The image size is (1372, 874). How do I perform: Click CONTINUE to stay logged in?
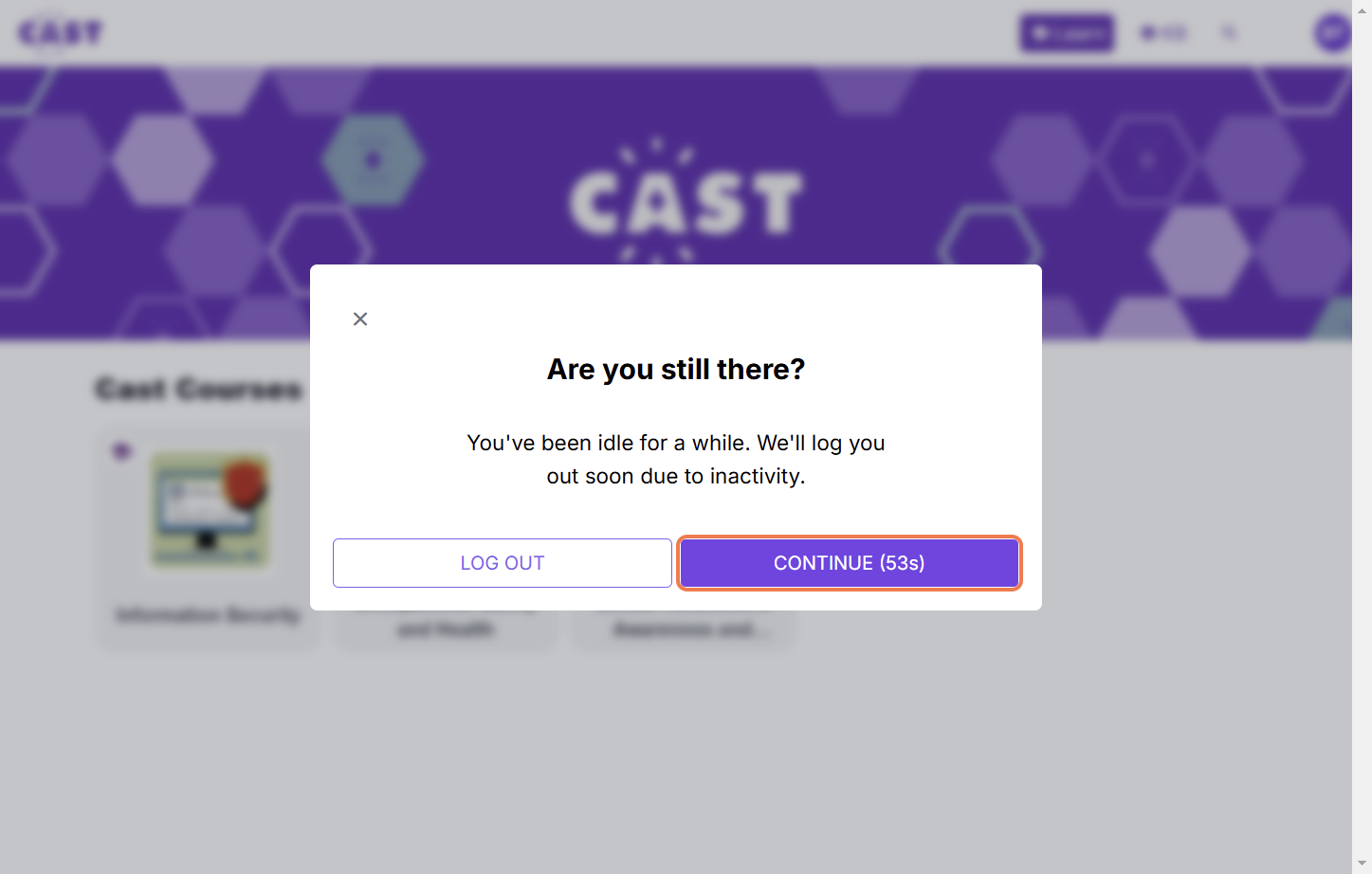849,563
